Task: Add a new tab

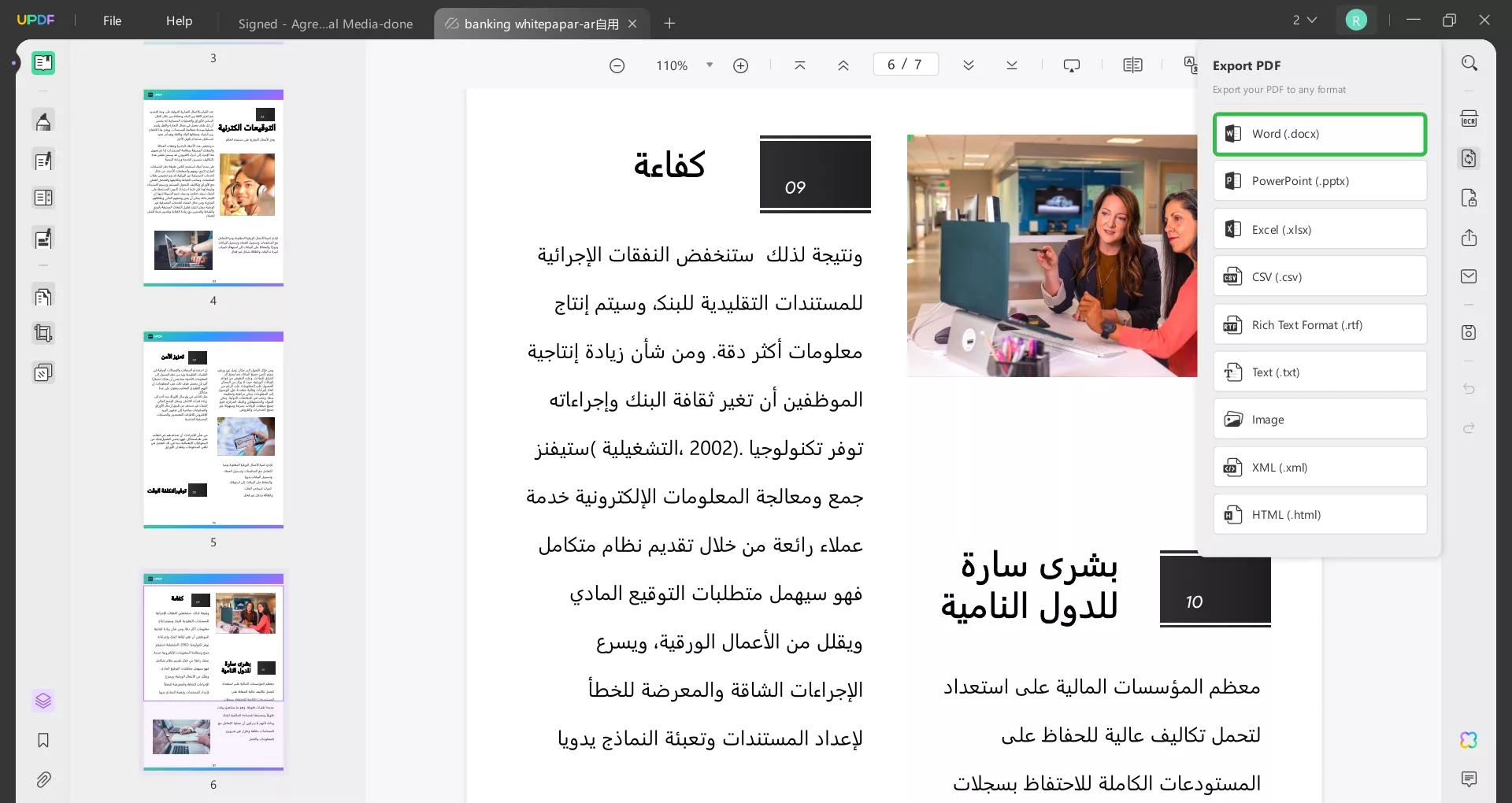Action: coord(669,24)
